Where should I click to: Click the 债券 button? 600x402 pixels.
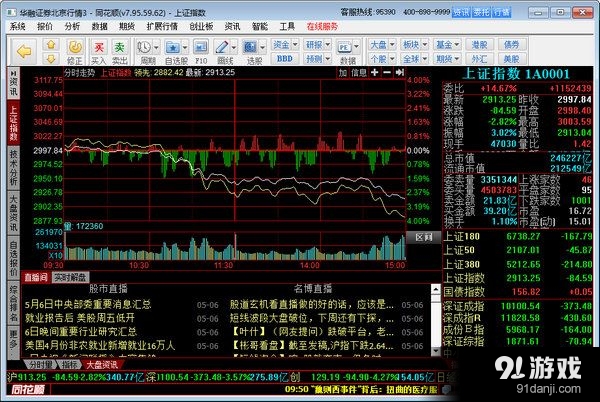tap(512, 45)
